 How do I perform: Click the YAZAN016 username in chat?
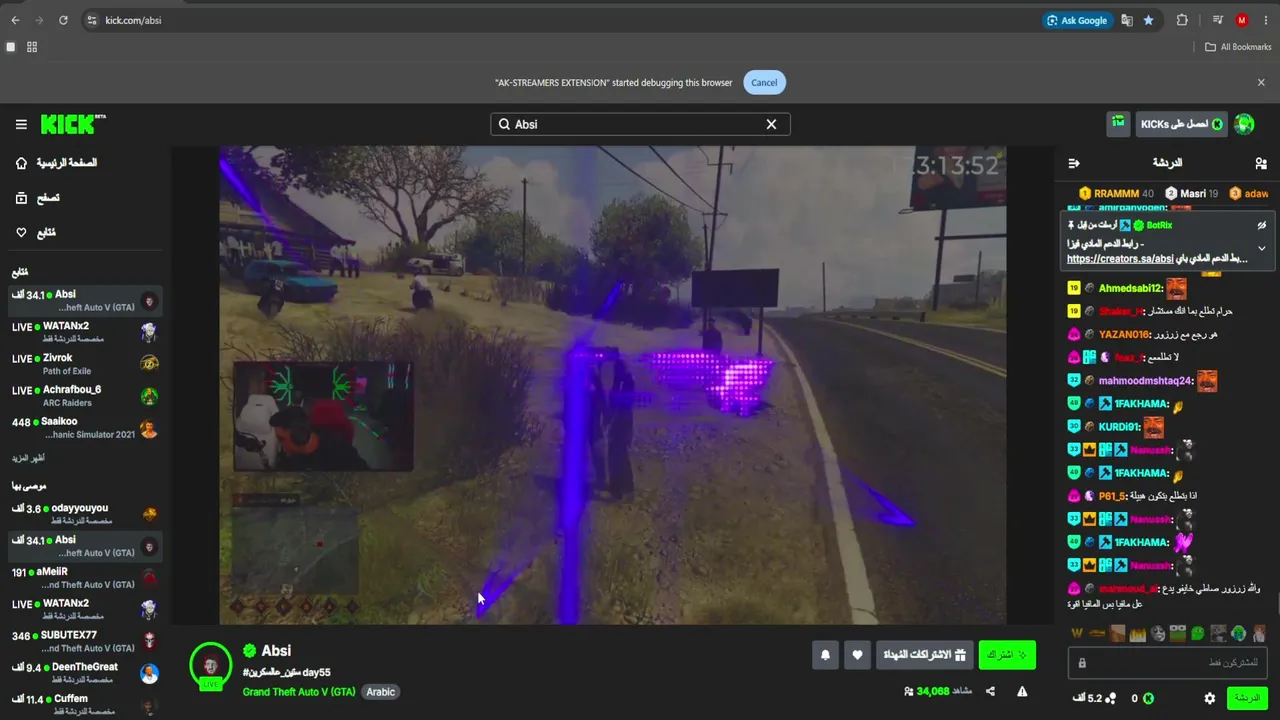click(x=1123, y=335)
